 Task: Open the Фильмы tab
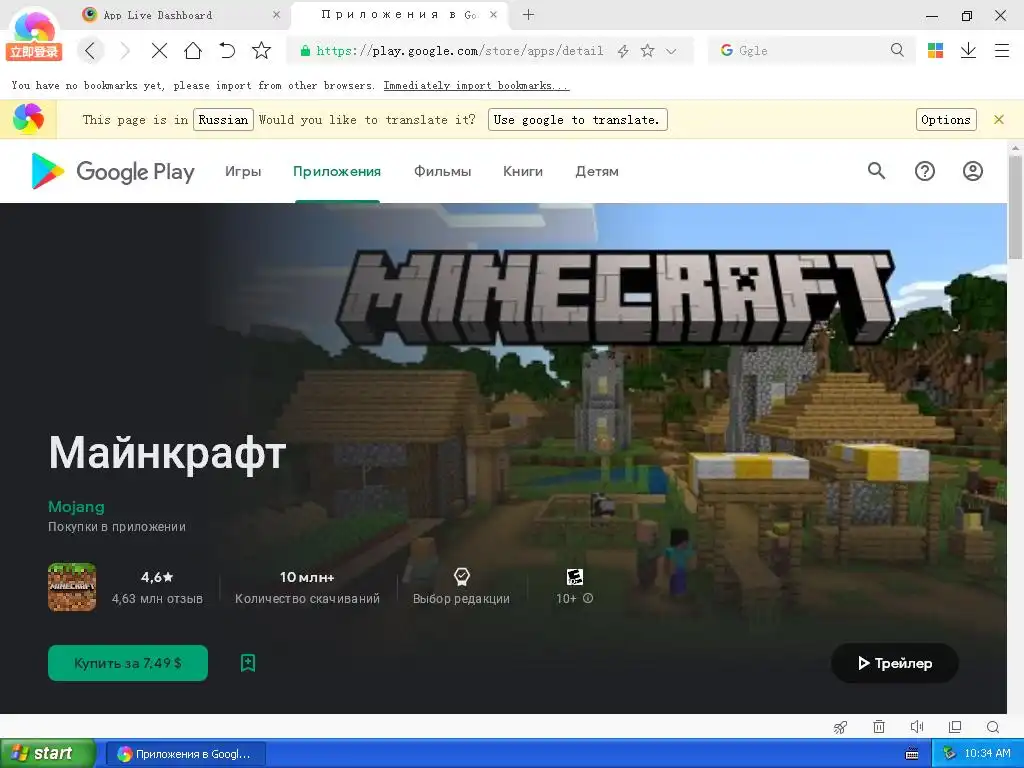point(443,171)
